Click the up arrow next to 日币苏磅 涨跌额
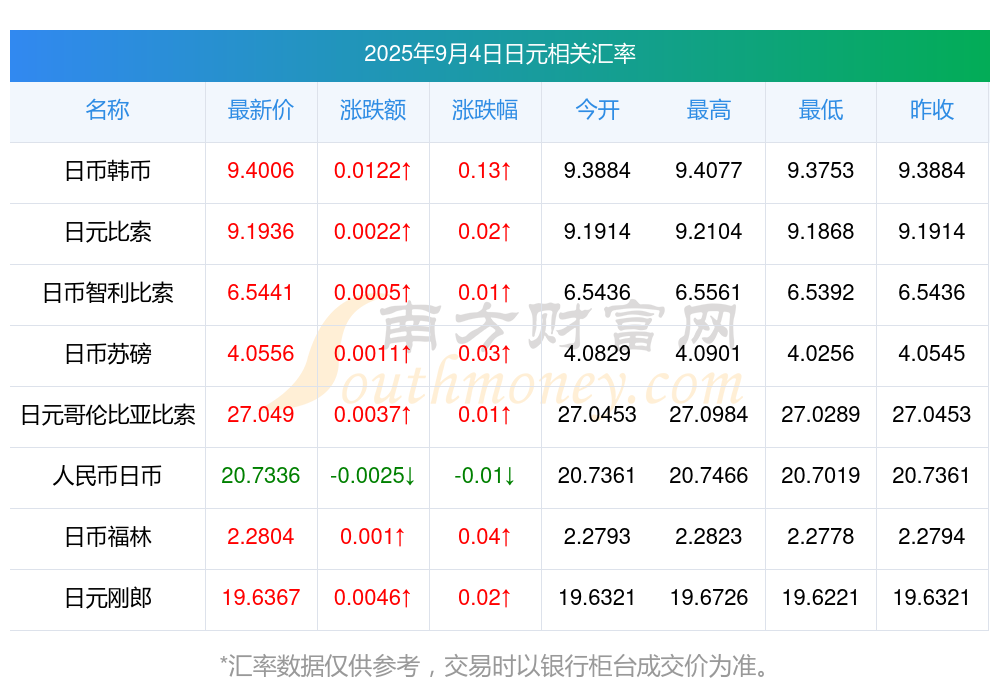 [404, 355]
